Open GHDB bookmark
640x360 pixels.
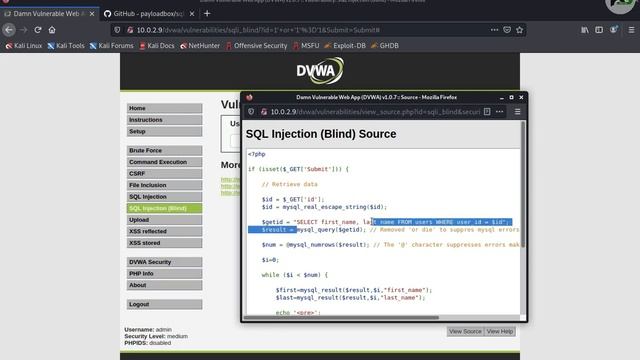click(x=384, y=46)
